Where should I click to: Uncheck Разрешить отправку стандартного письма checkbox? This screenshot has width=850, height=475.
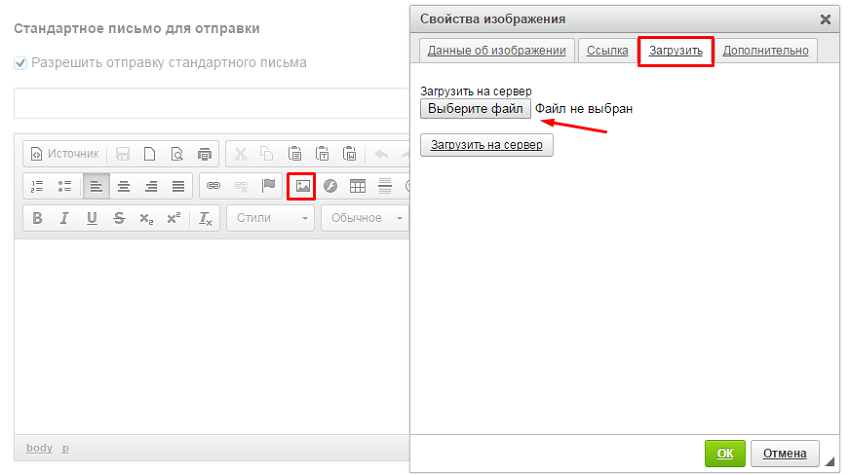20,63
